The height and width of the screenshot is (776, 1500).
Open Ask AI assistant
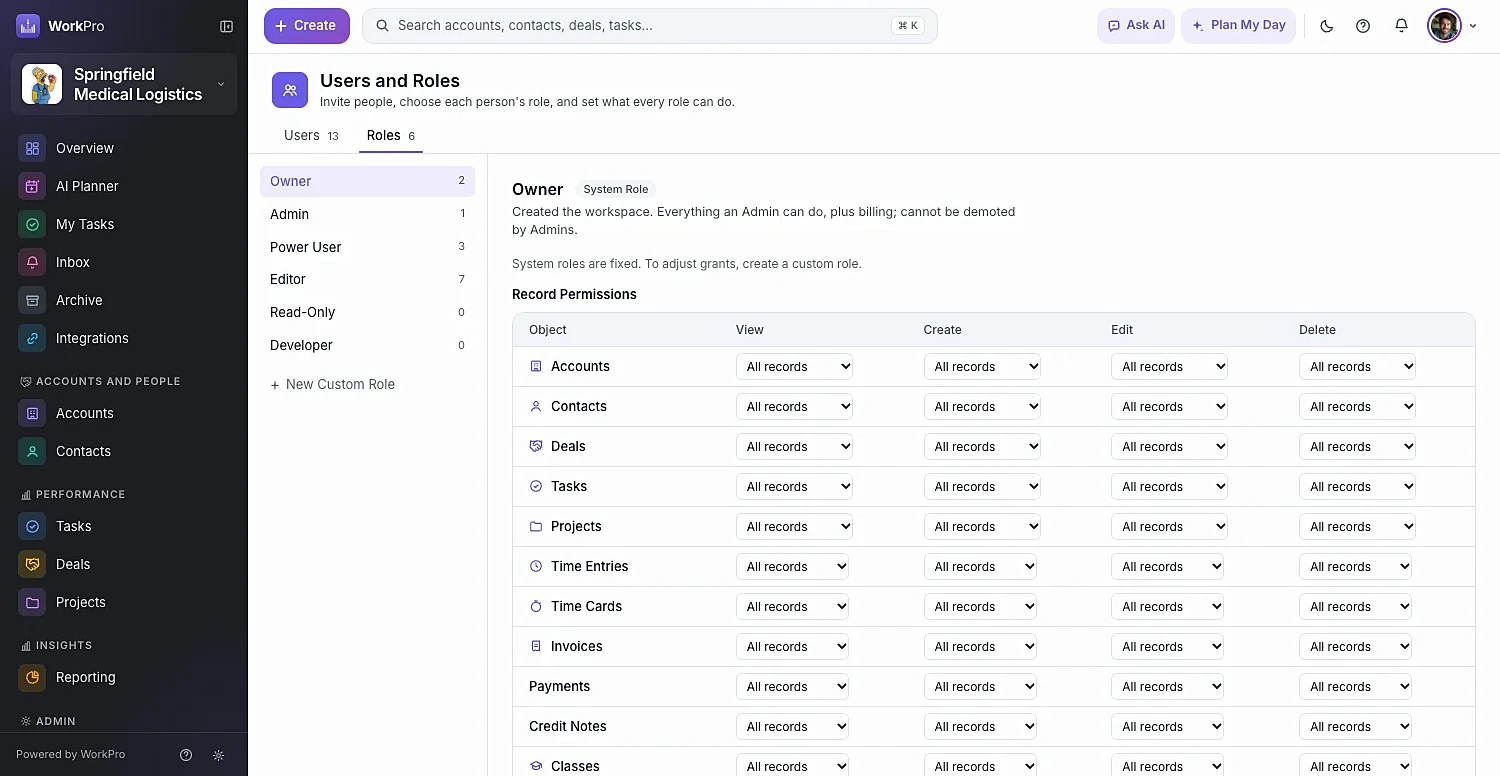pyautogui.click(x=1136, y=26)
